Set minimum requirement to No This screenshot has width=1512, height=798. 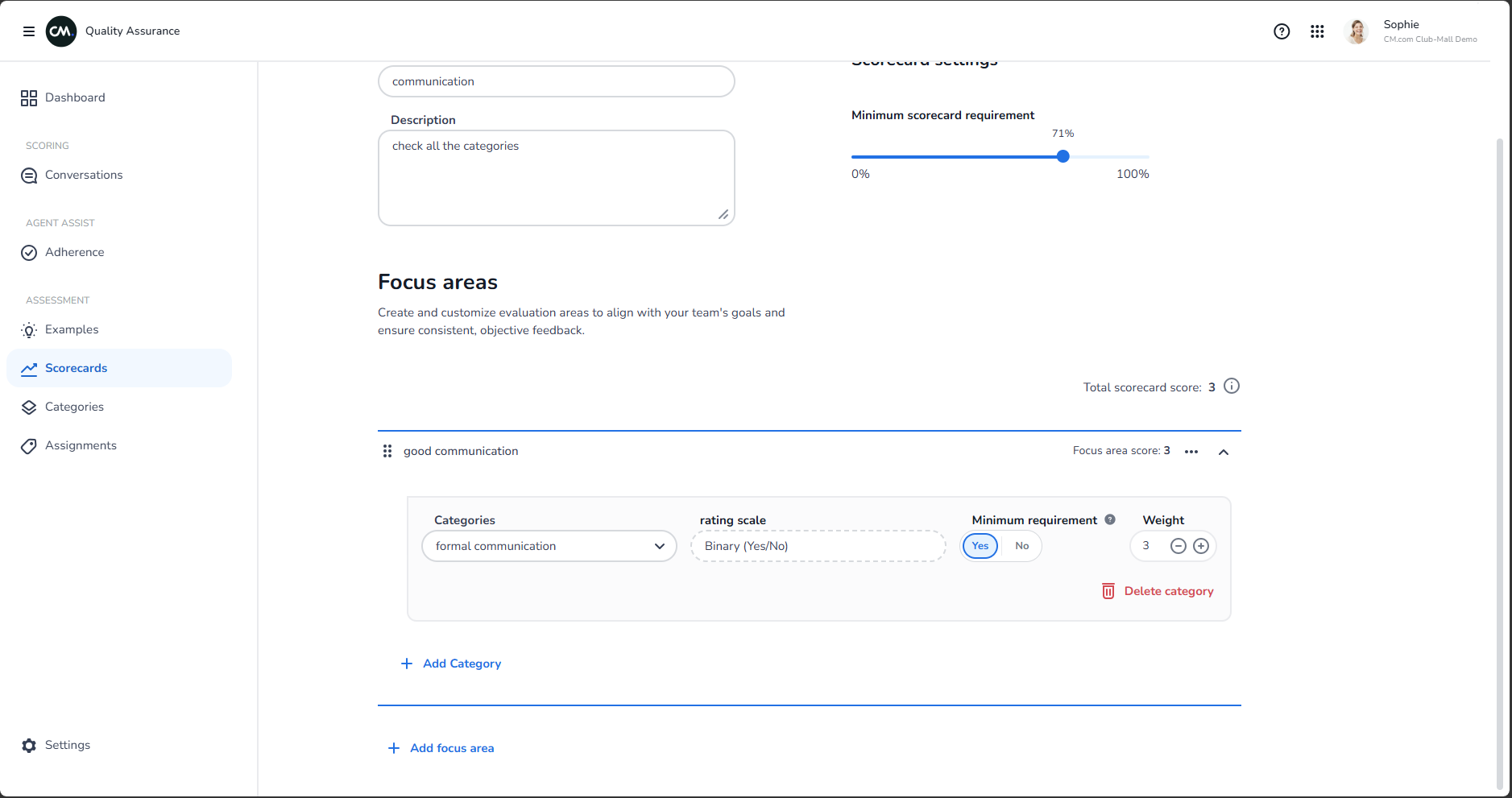pos(1021,546)
